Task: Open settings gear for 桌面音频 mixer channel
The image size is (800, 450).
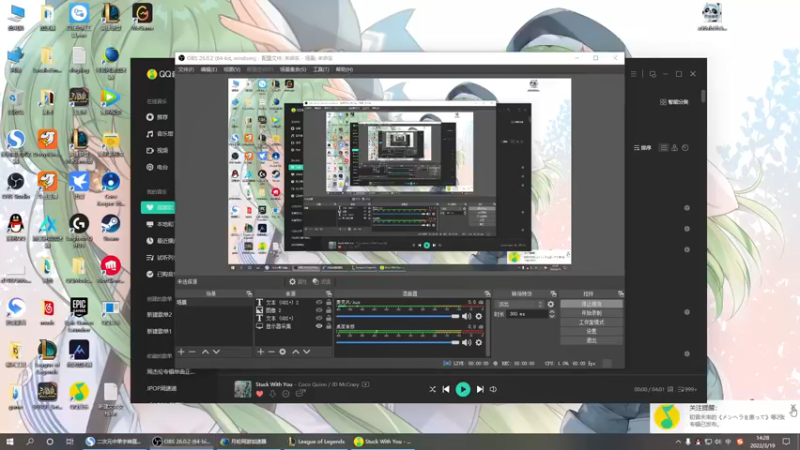Action: pos(479,342)
